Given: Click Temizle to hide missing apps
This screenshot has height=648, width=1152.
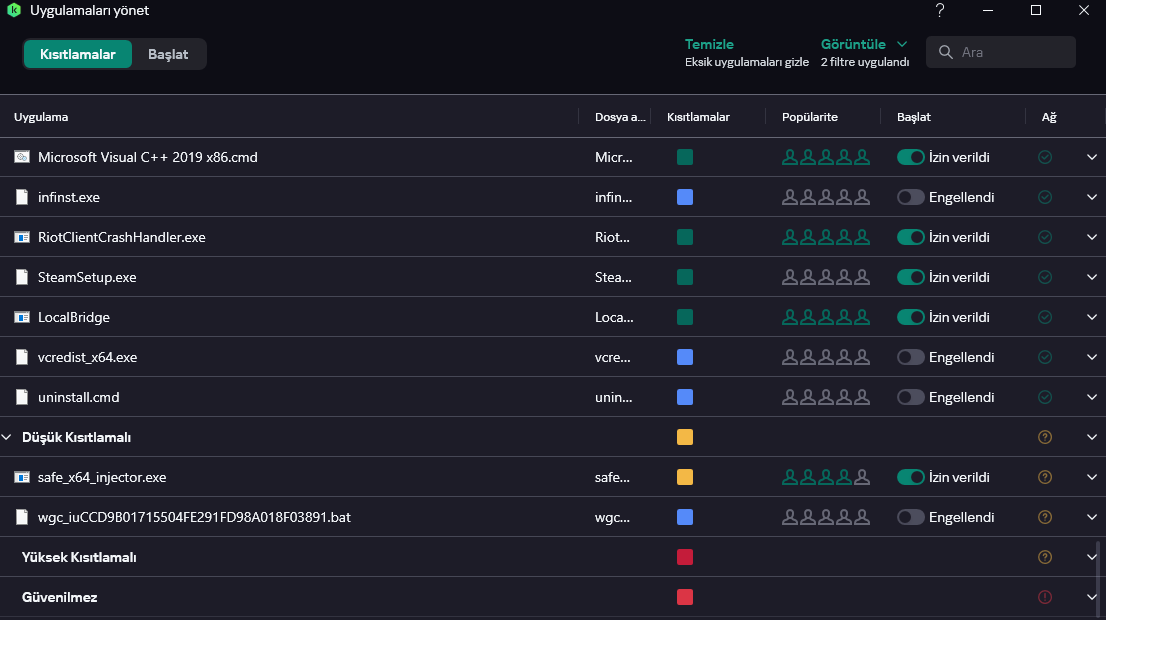Looking at the screenshot, I should pyautogui.click(x=709, y=45).
